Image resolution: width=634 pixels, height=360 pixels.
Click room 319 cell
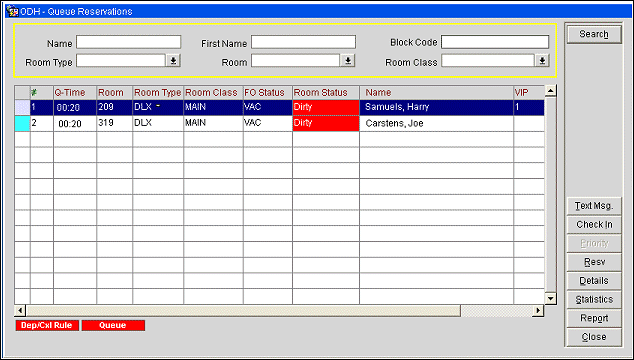pos(114,123)
